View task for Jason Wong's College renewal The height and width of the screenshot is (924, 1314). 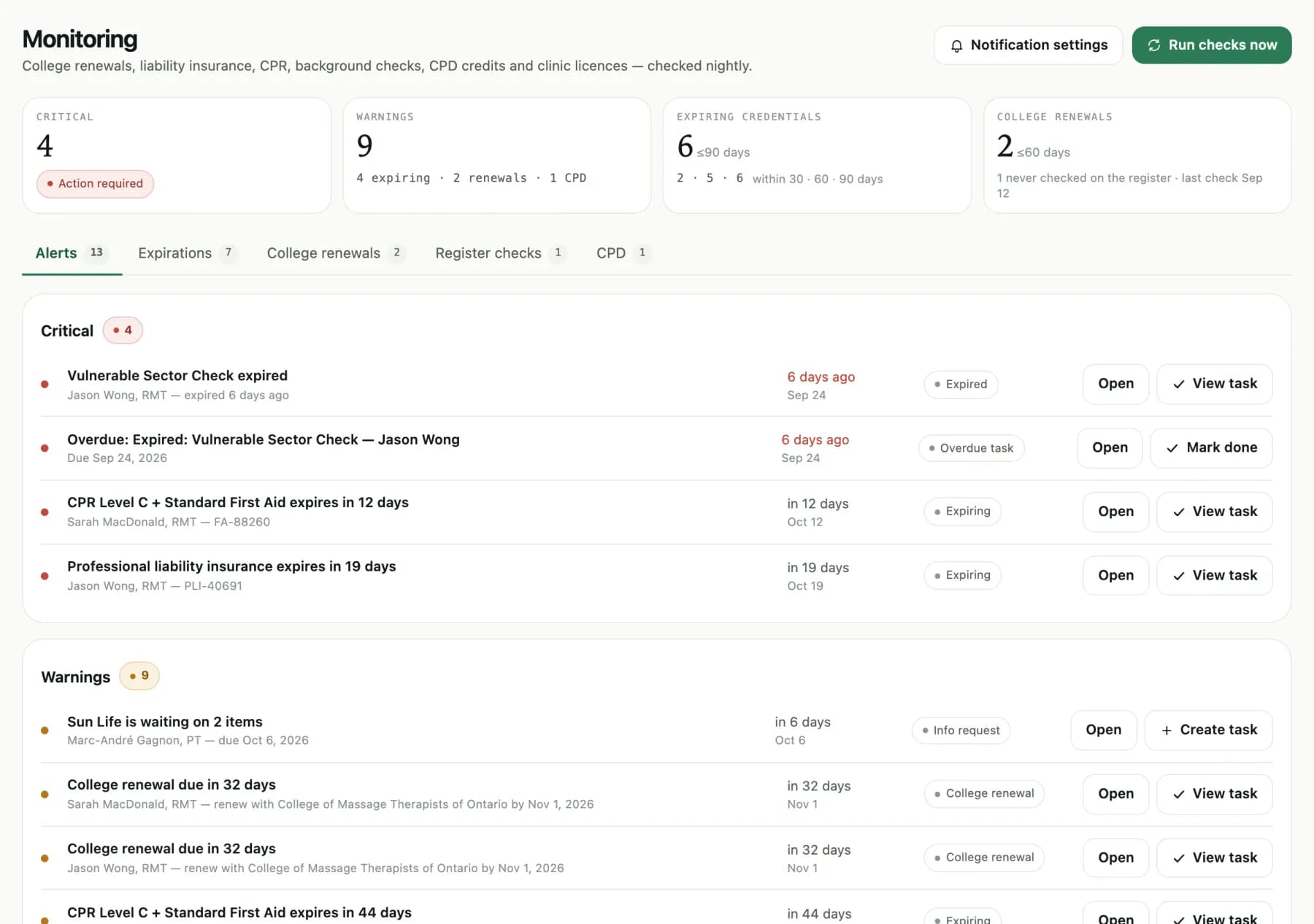1215,858
